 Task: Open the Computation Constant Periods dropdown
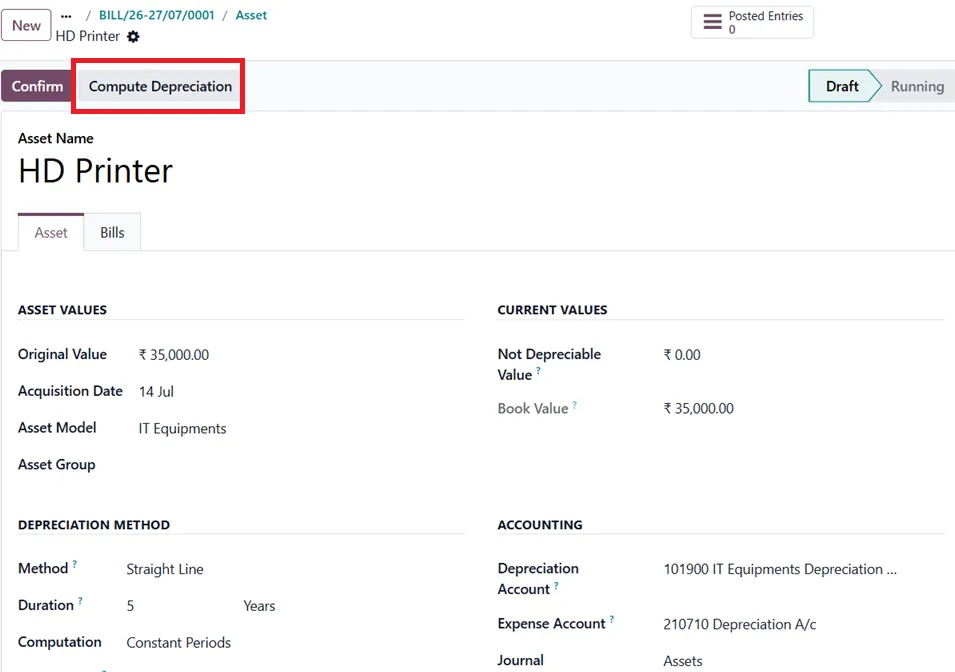(178, 643)
